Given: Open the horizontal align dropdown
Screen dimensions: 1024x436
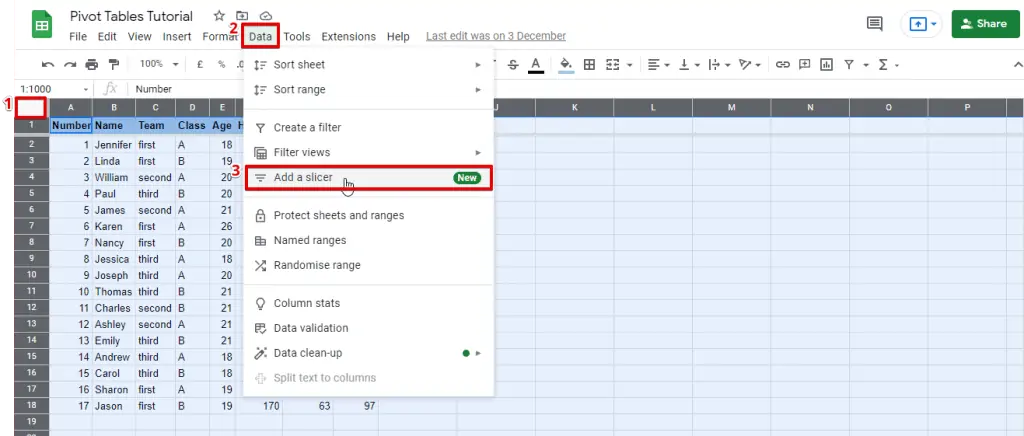Looking at the screenshot, I should click(659, 65).
